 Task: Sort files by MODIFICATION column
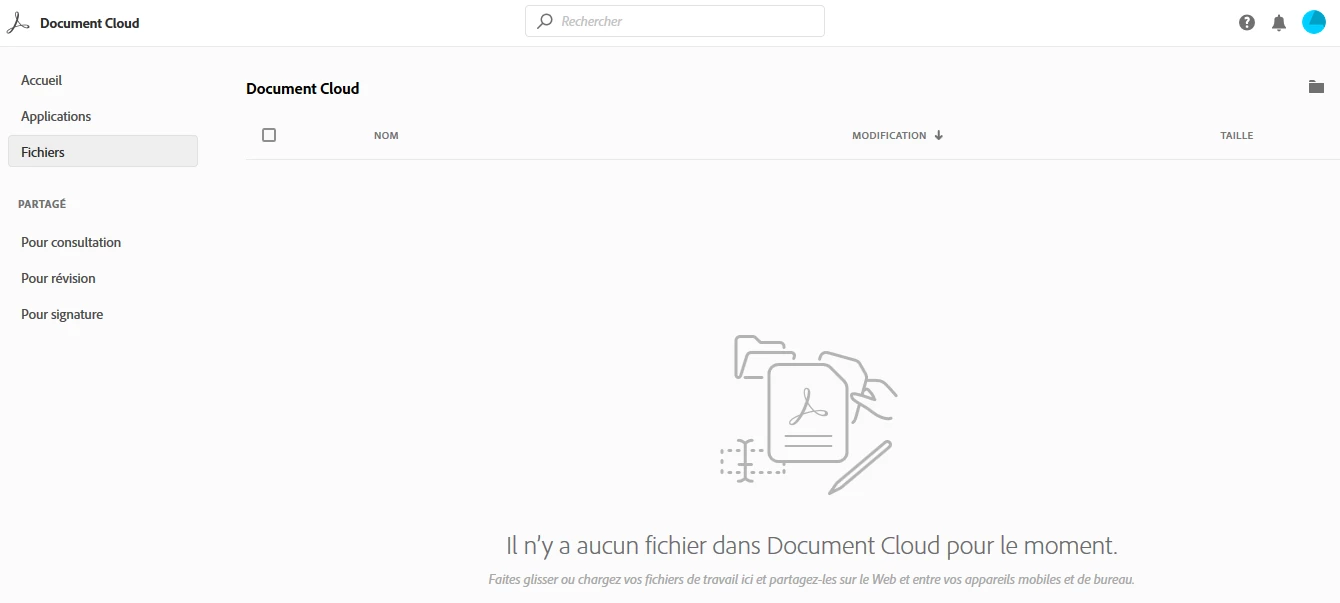pos(889,135)
